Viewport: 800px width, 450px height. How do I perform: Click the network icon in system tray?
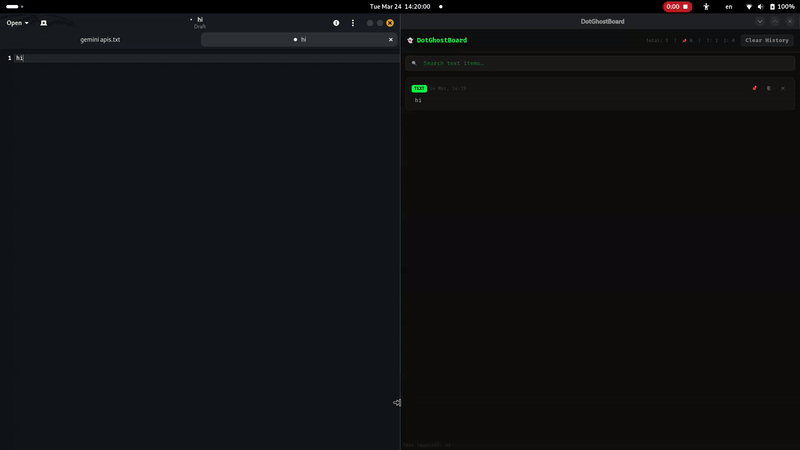tap(749, 7)
